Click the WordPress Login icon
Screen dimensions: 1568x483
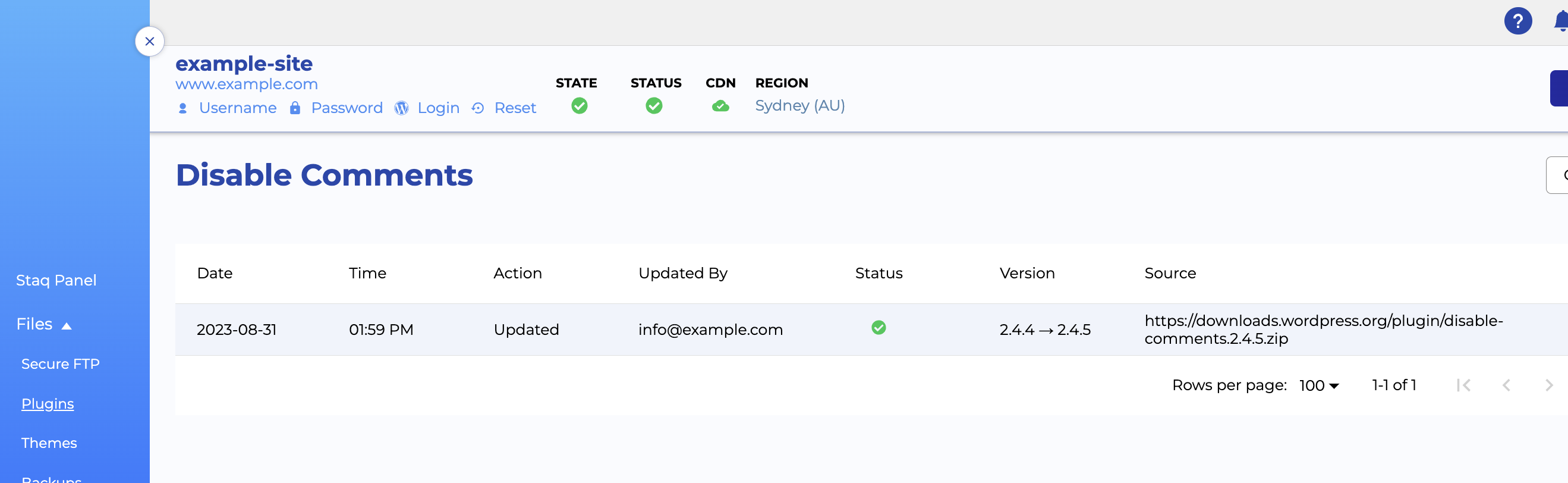tap(401, 108)
